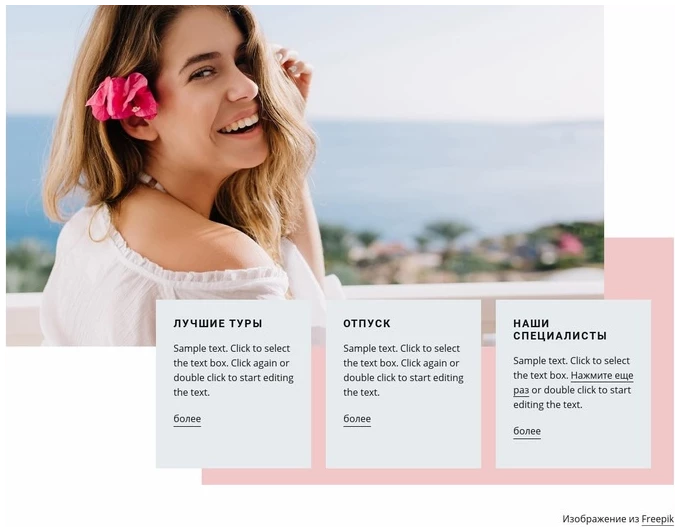This screenshot has width=680, height=532.
Task: Click the sample text under НАШИ СПЕЦИАЛИСТЫ
Action: (x=573, y=382)
